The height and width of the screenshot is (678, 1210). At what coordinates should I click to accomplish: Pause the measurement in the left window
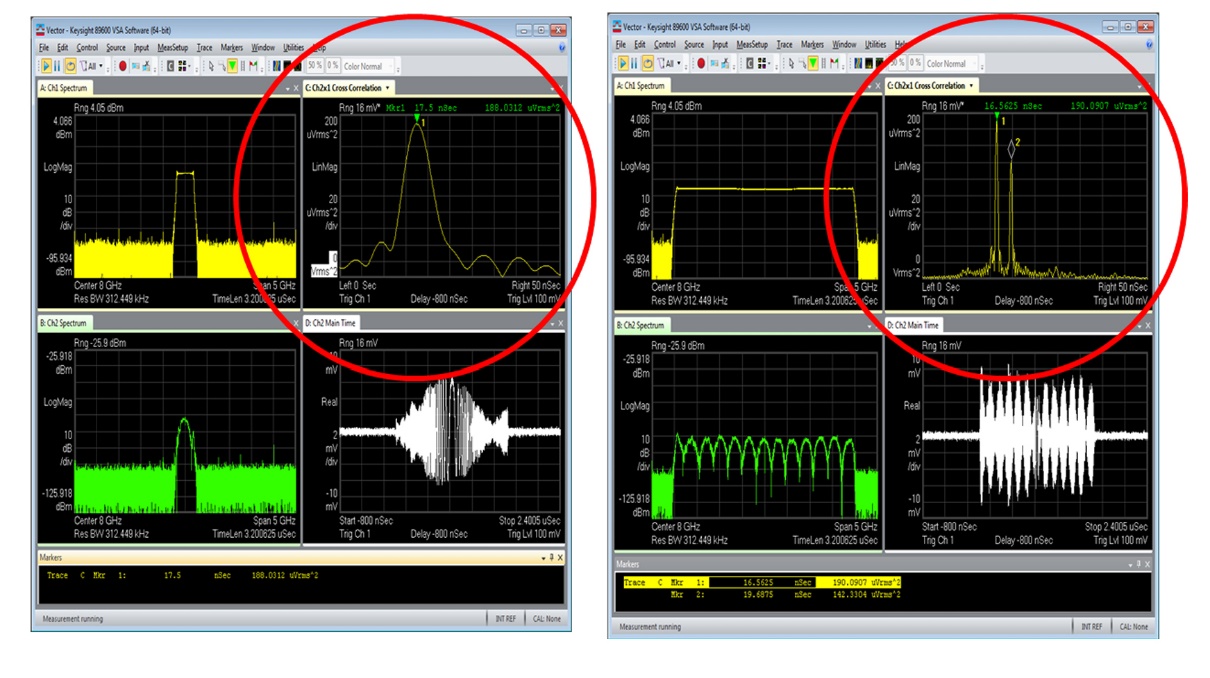57,65
